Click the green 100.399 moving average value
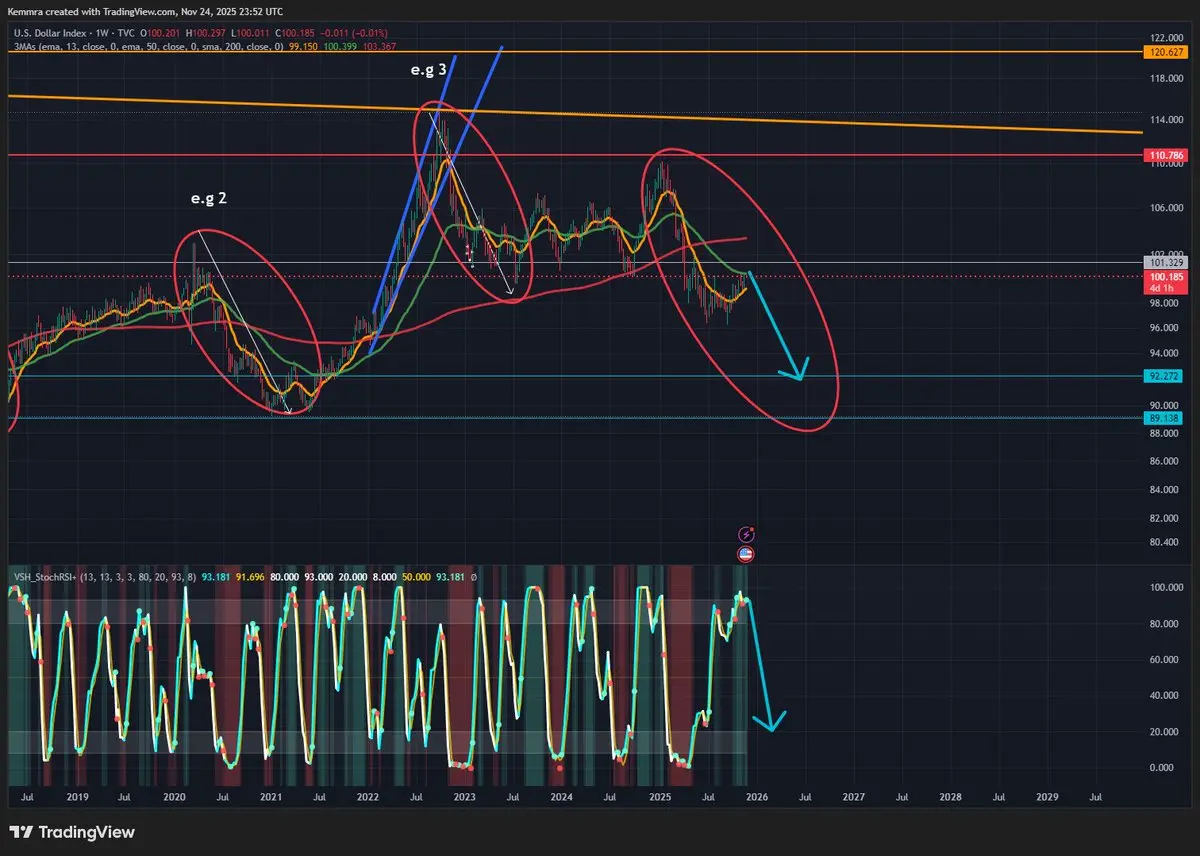The width and height of the screenshot is (1200, 856). tap(340, 46)
